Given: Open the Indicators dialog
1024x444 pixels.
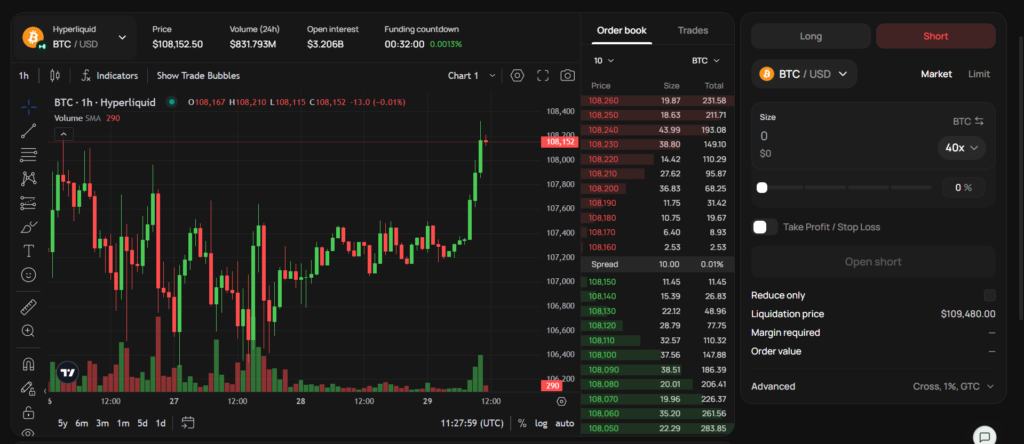Looking at the screenshot, I should click(109, 76).
